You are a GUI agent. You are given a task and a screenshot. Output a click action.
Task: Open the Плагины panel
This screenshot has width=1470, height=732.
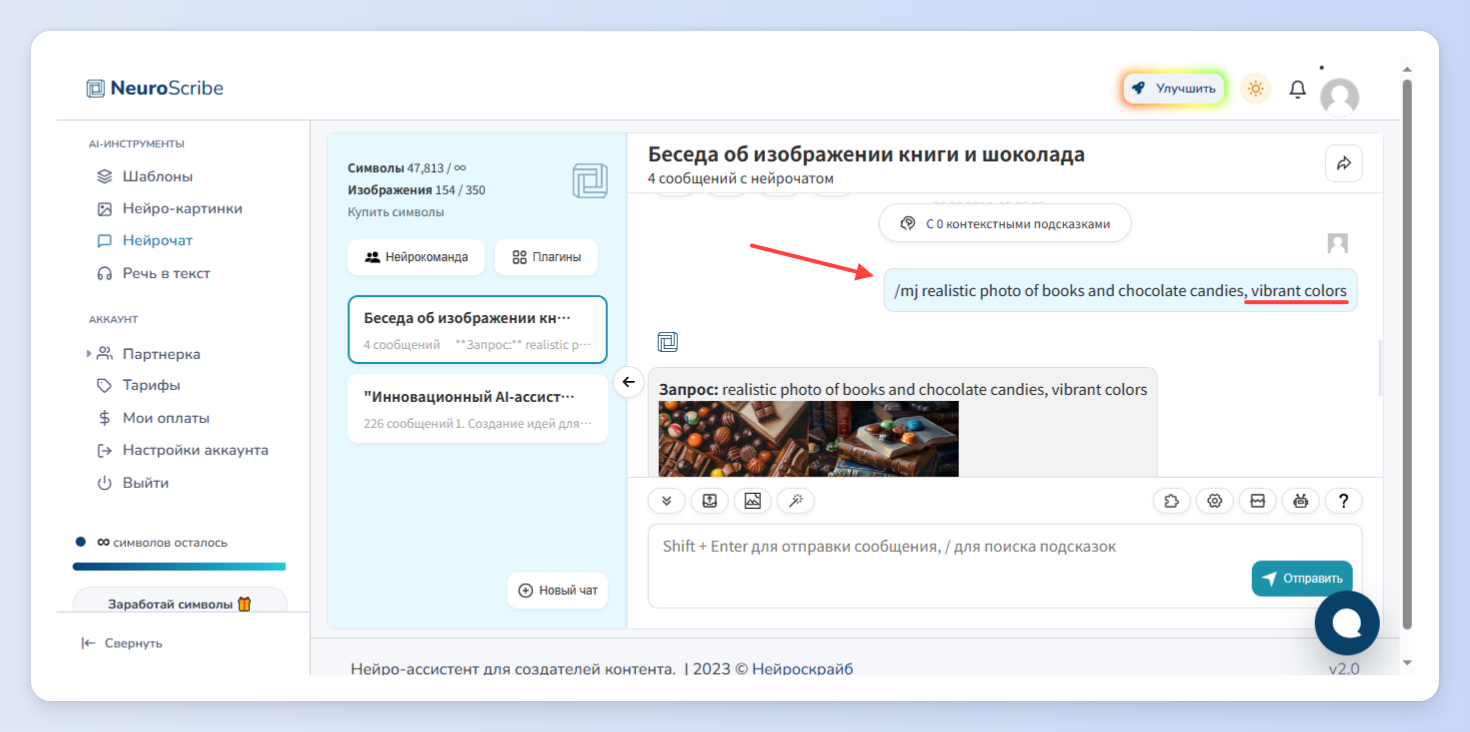(546, 257)
